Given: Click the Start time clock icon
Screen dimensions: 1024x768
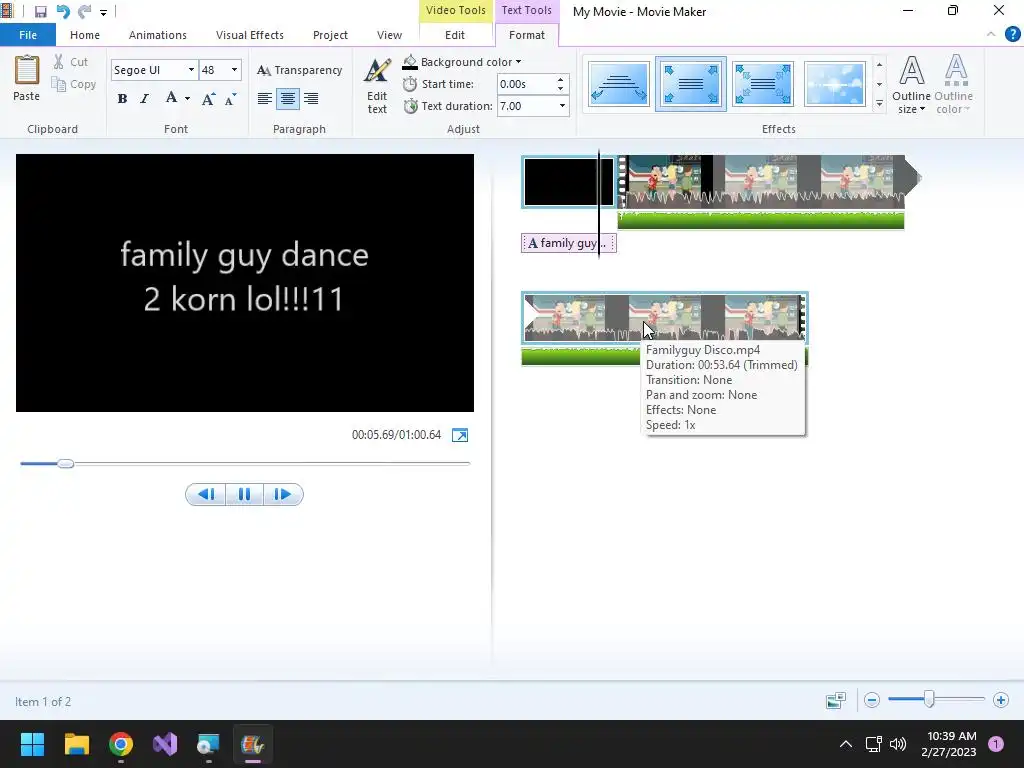Looking at the screenshot, I should [x=410, y=84].
